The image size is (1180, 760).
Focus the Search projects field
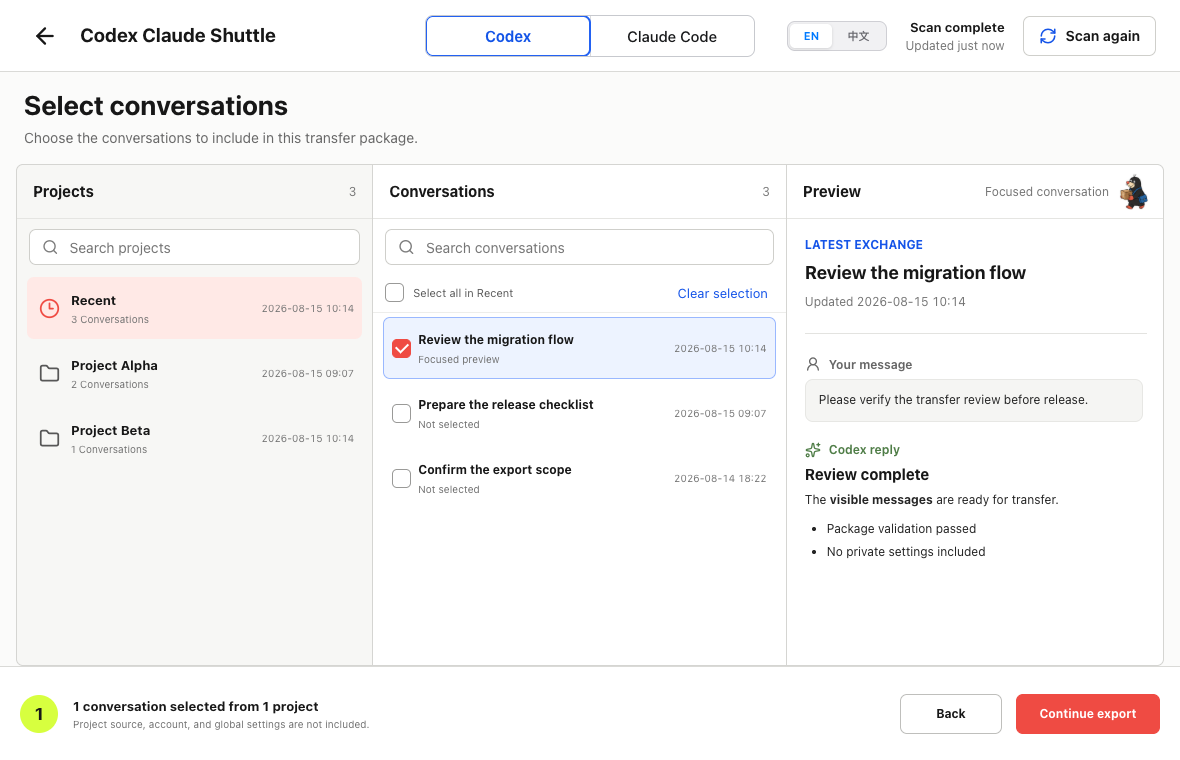(x=194, y=248)
